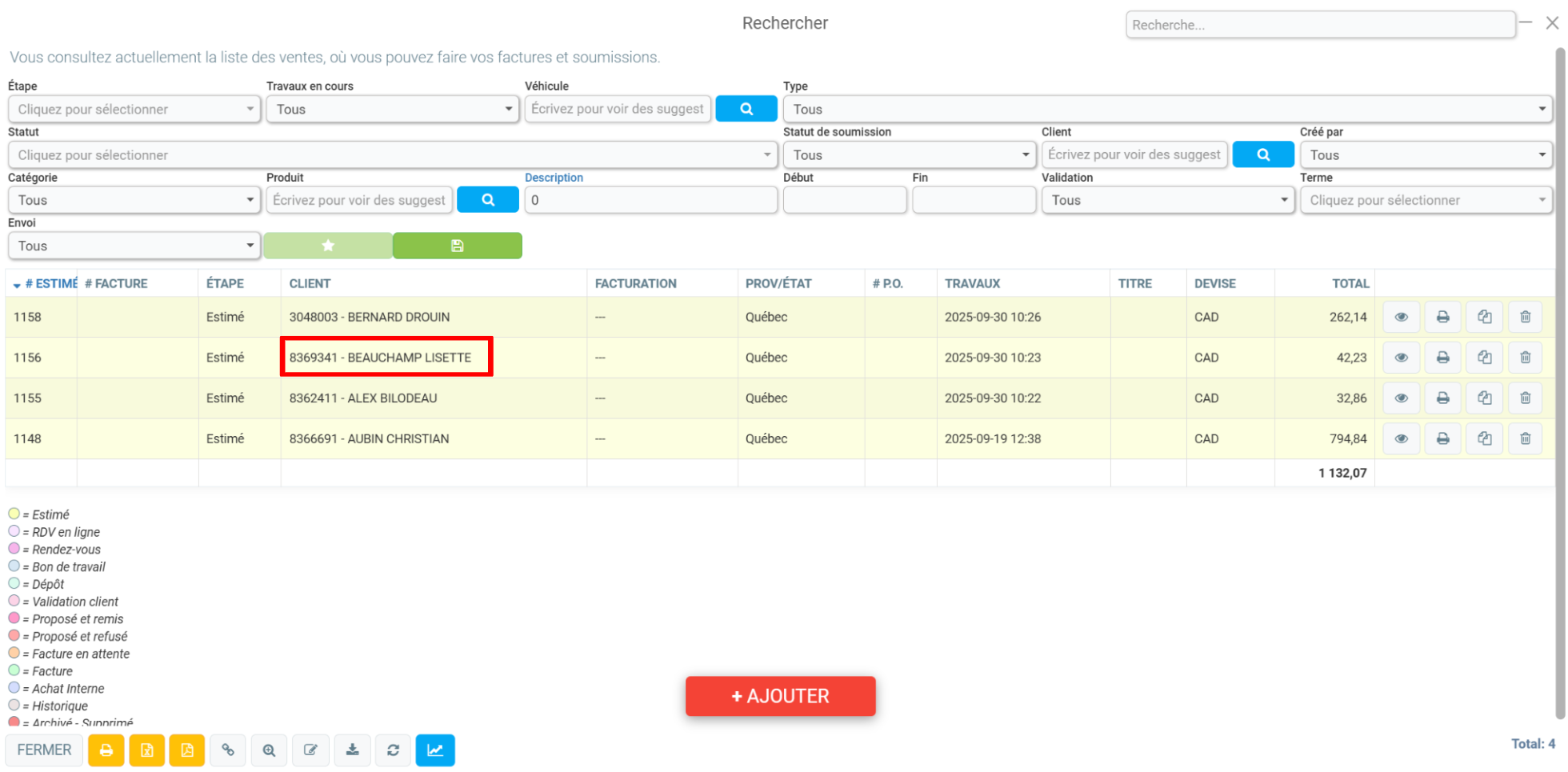Open the Statut de soumission dropdown
This screenshot has width=1568, height=772.
910,154
